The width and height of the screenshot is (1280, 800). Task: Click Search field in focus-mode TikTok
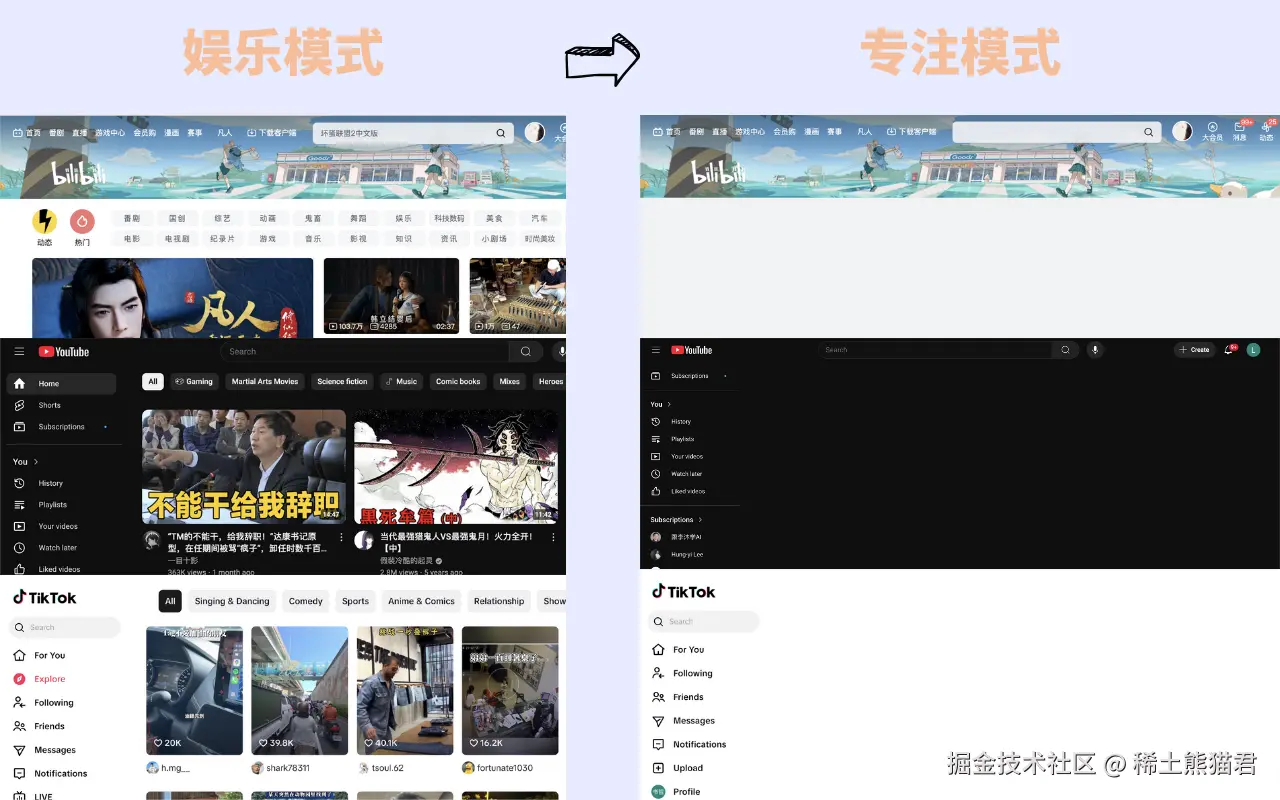[x=704, y=622]
